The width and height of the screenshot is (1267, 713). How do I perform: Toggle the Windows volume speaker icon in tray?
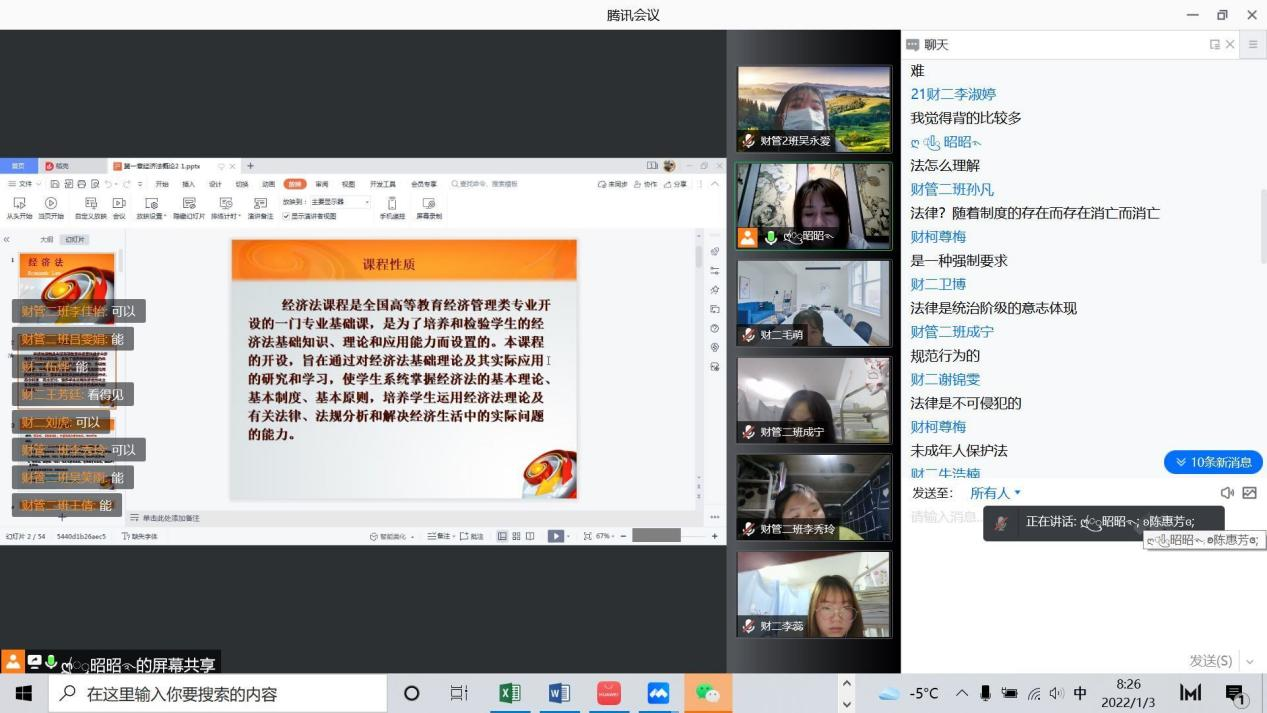[1056, 693]
